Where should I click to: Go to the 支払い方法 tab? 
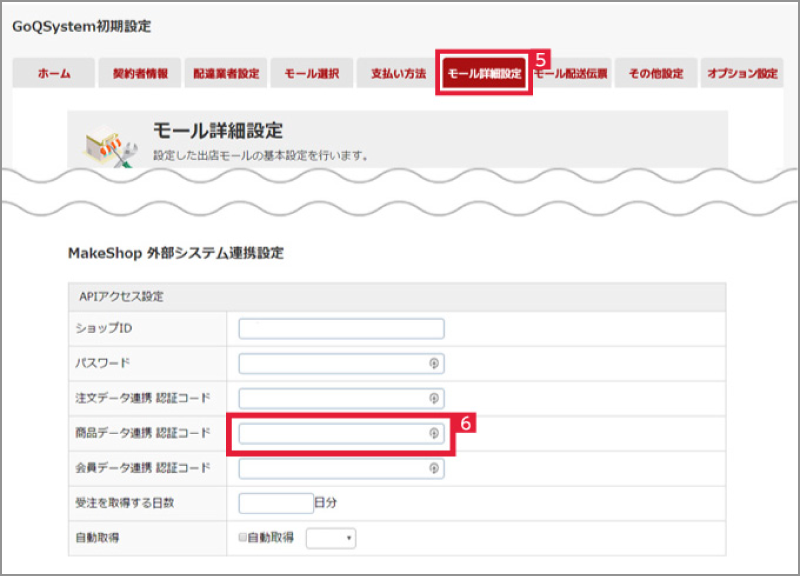coord(398,73)
